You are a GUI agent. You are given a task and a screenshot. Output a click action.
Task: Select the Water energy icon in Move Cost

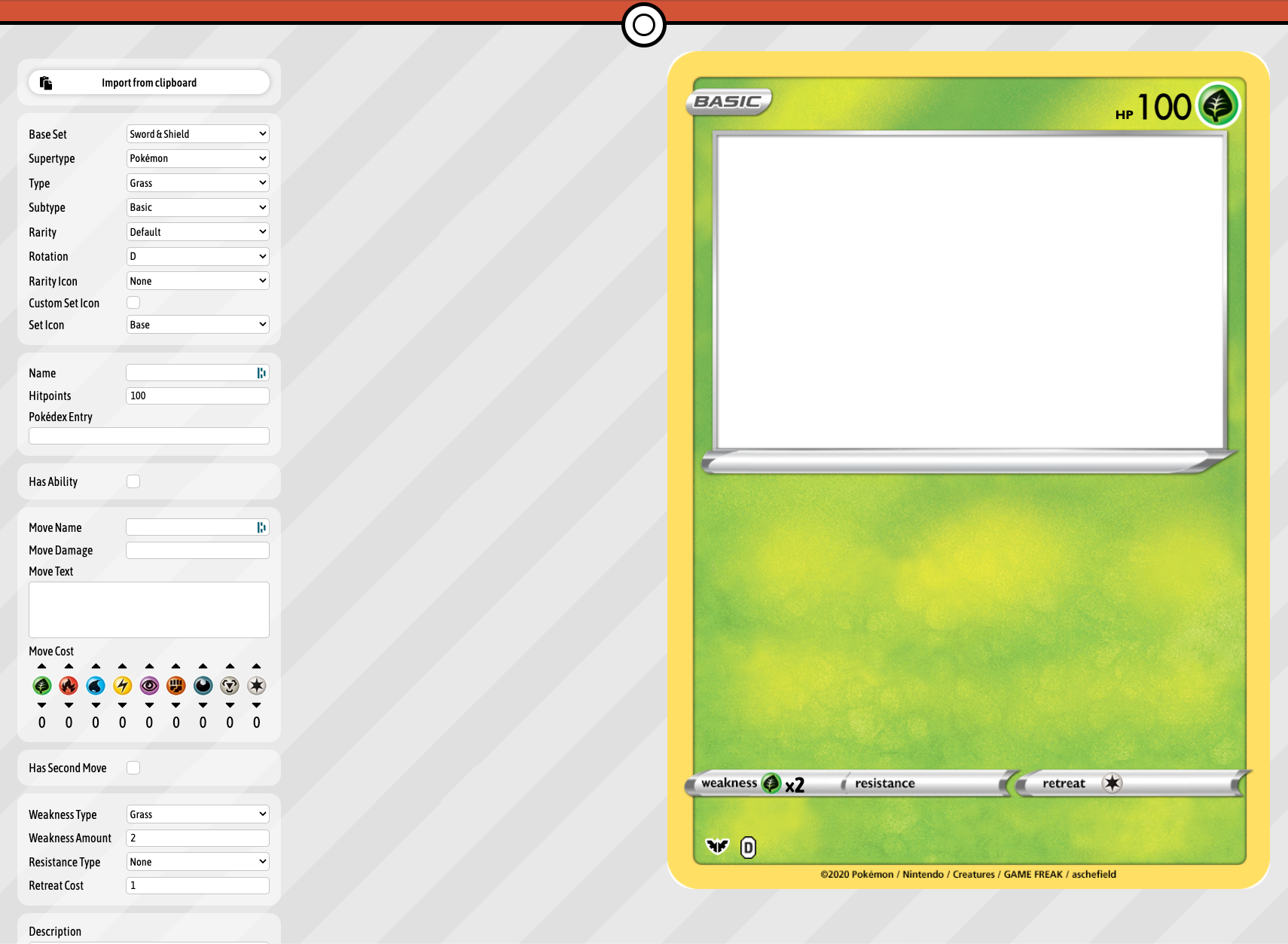pos(96,686)
